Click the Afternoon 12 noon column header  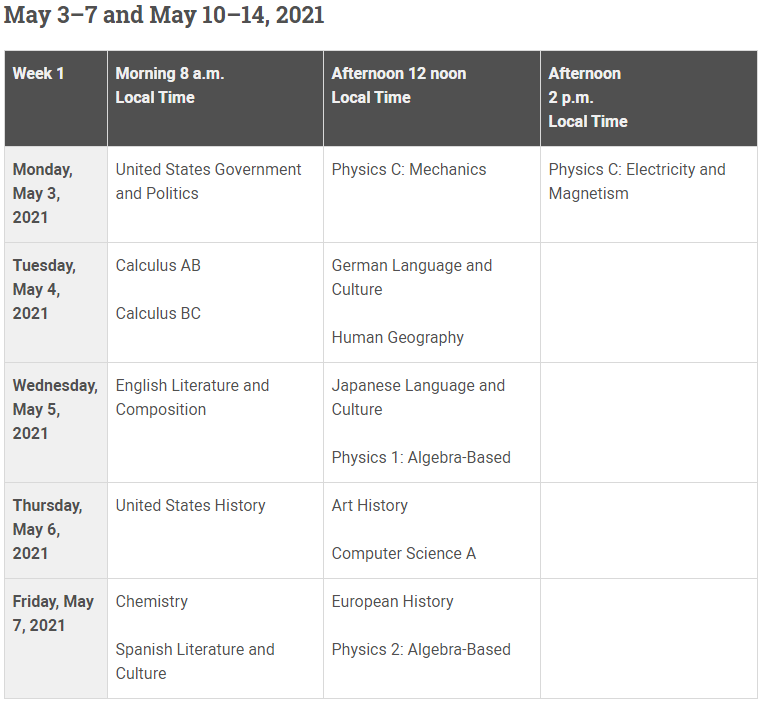398,85
